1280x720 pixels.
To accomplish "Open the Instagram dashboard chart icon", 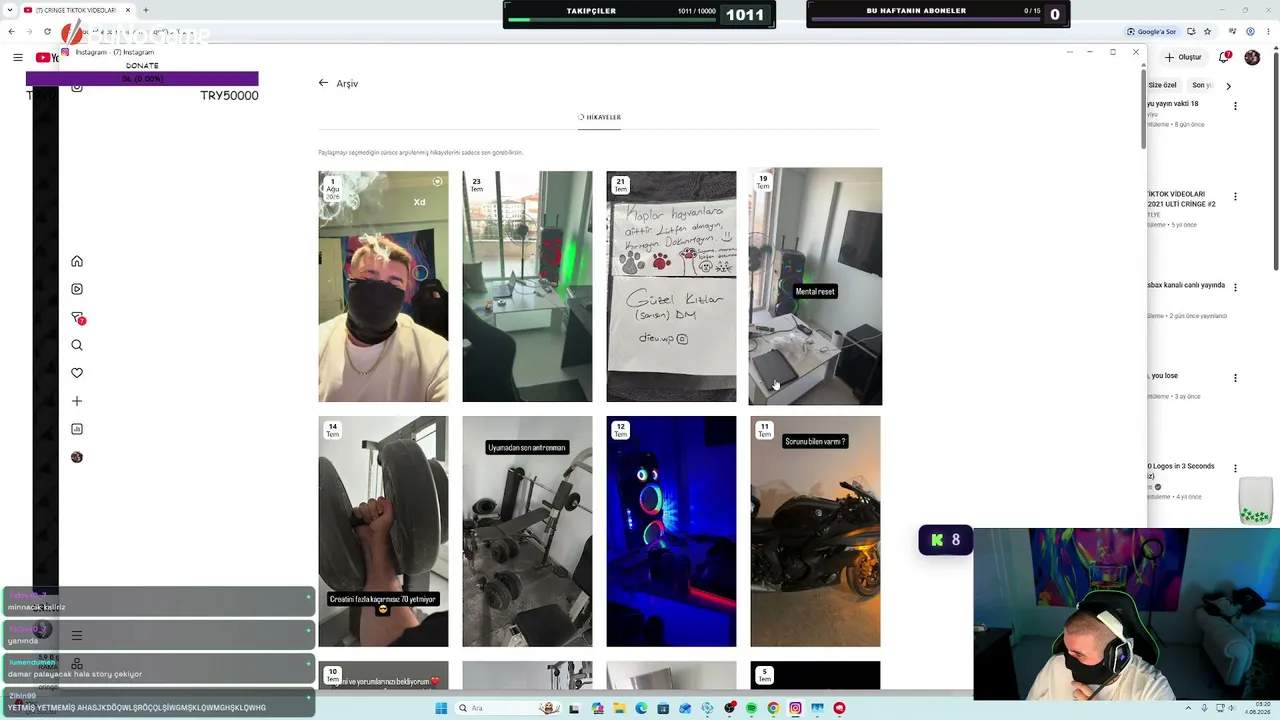I will 77,429.
